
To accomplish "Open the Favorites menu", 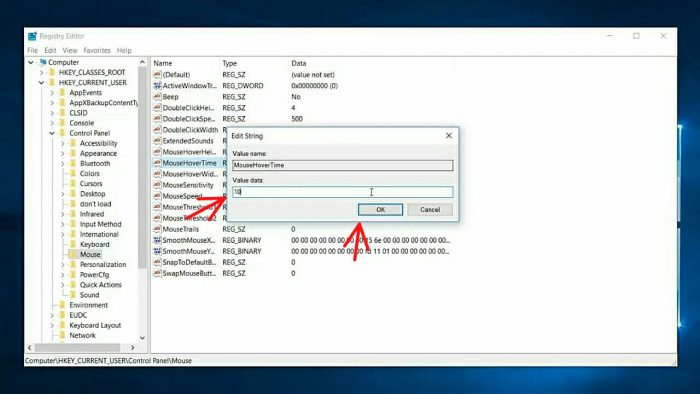I will [x=97, y=50].
